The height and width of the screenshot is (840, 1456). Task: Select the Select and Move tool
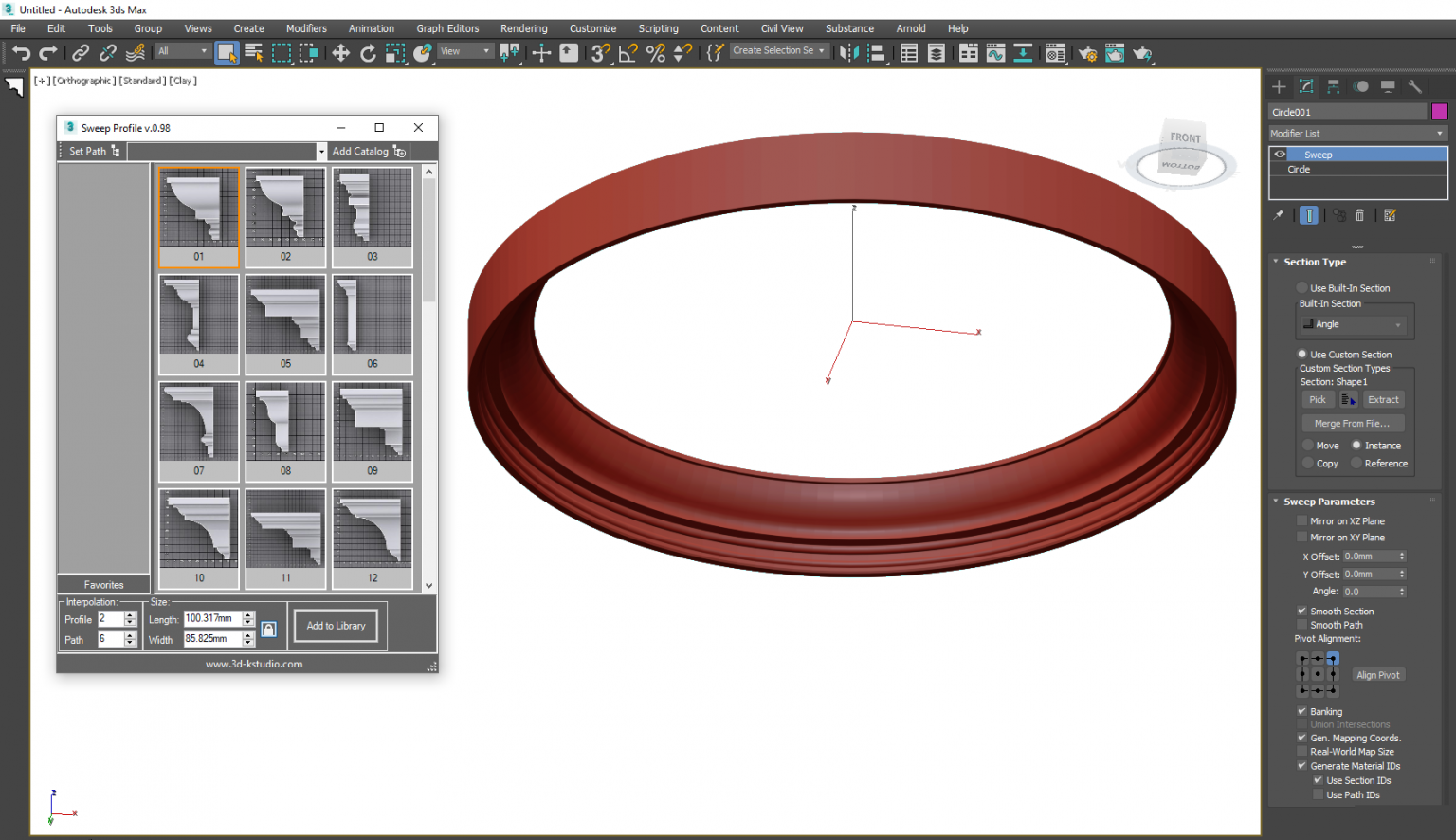tap(340, 53)
